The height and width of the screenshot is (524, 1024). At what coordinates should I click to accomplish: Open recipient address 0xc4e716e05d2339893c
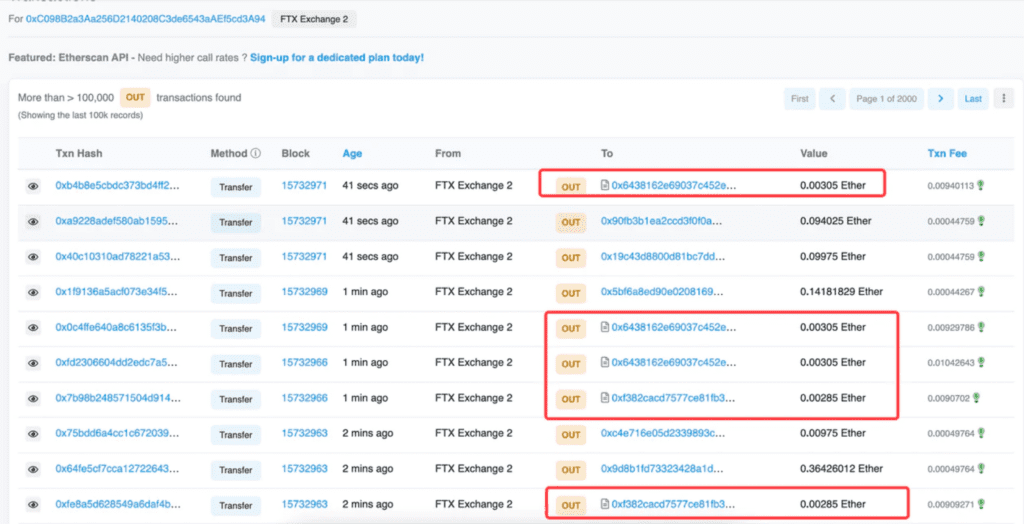[x=662, y=433]
